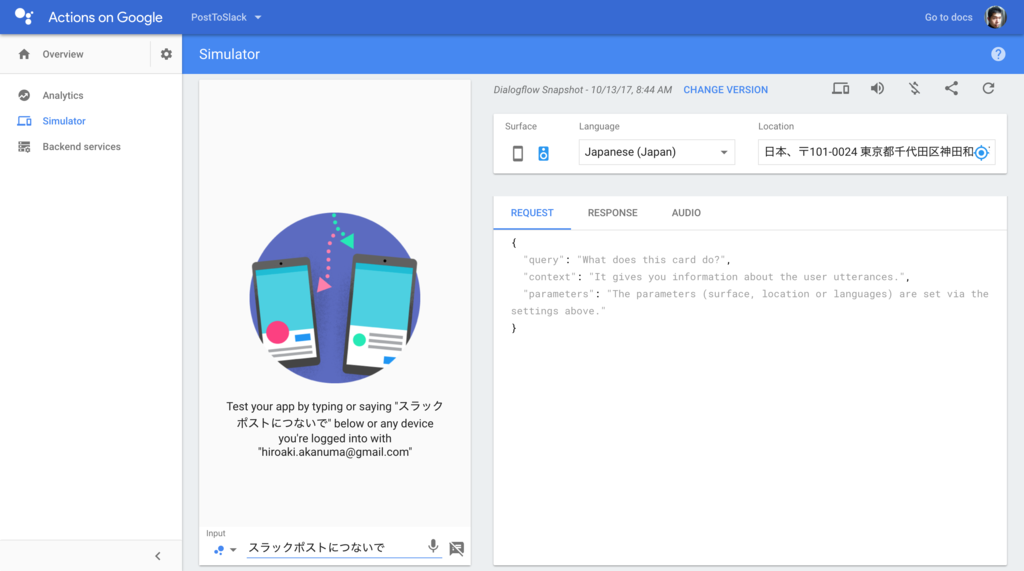This screenshot has width=1024, height=571.
Task: Collapse the sidebar with the chevron
Action: coord(157,556)
